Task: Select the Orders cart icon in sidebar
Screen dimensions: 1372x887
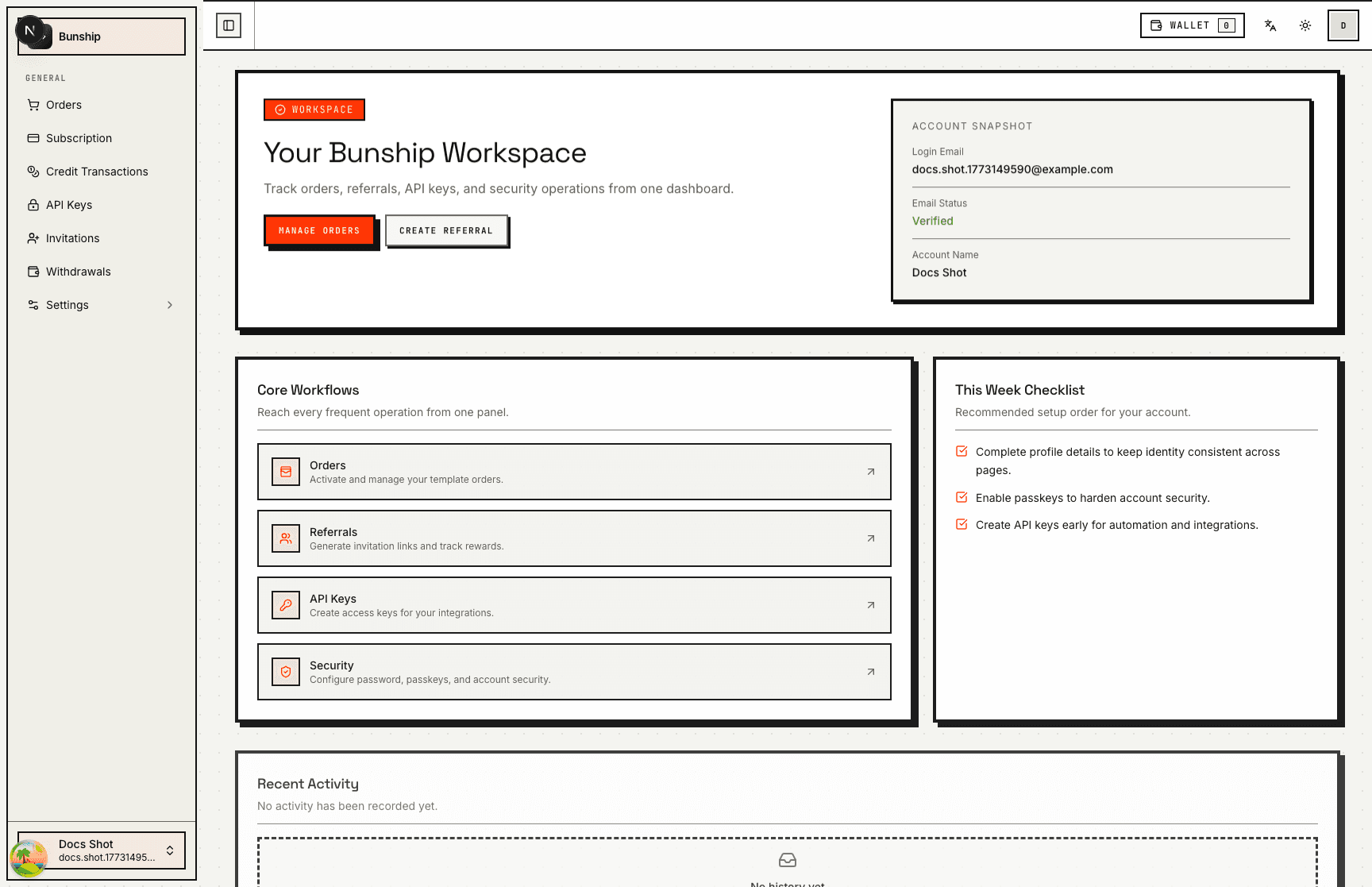Action: 33,105
